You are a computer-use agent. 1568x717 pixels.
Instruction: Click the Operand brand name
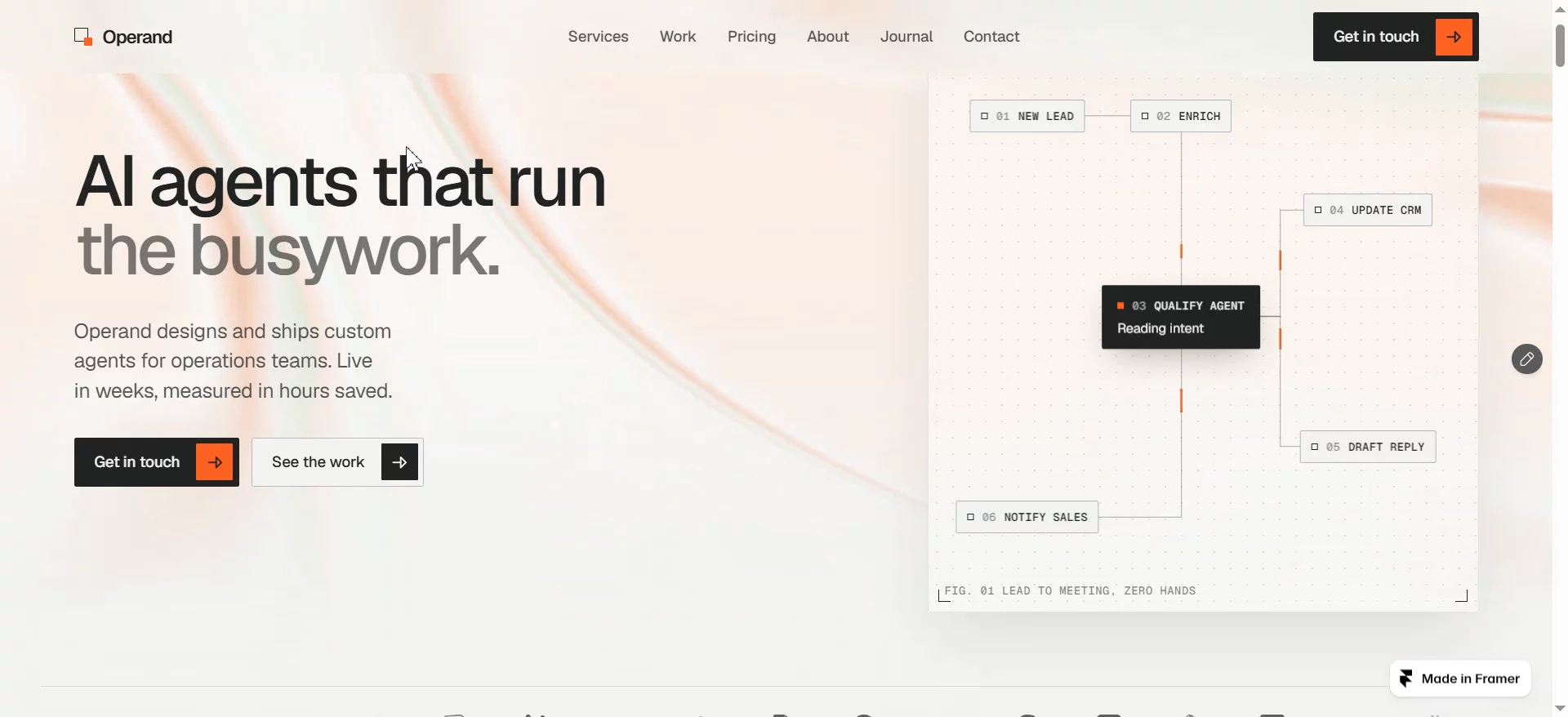click(137, 37)
